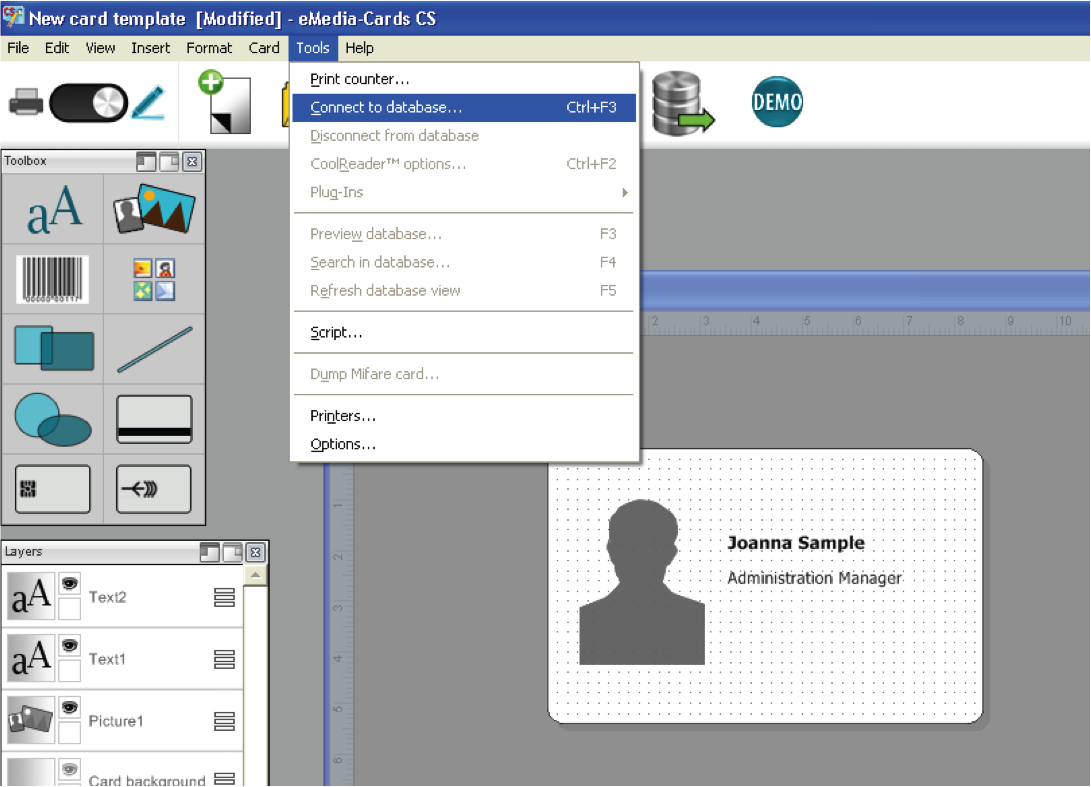The width and height of the screenshot is (1091, 787).
Task: Close the Layers panel
Action: 255,553
